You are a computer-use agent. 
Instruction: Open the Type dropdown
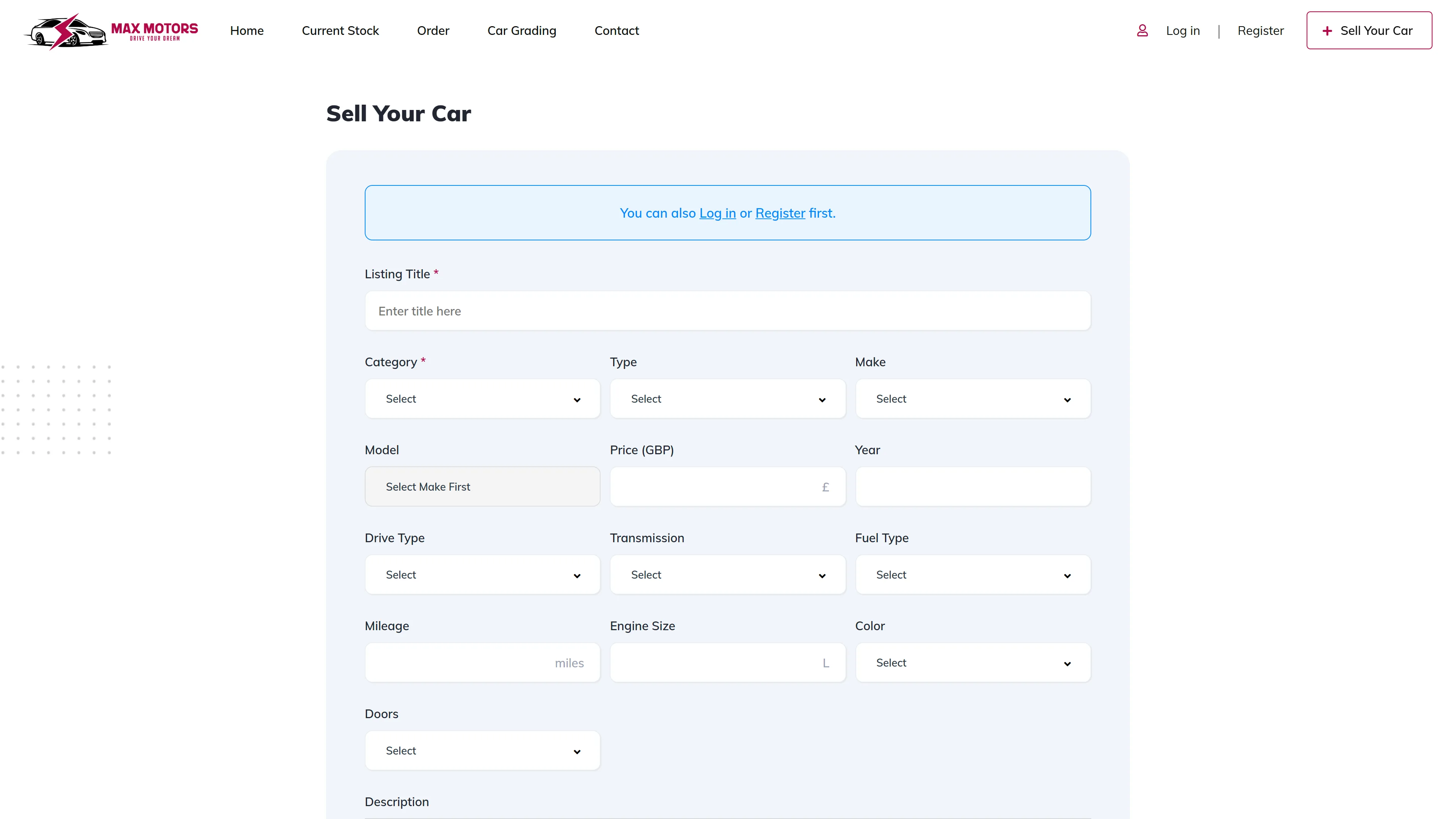pyautogui.click(x=727, y=399)
